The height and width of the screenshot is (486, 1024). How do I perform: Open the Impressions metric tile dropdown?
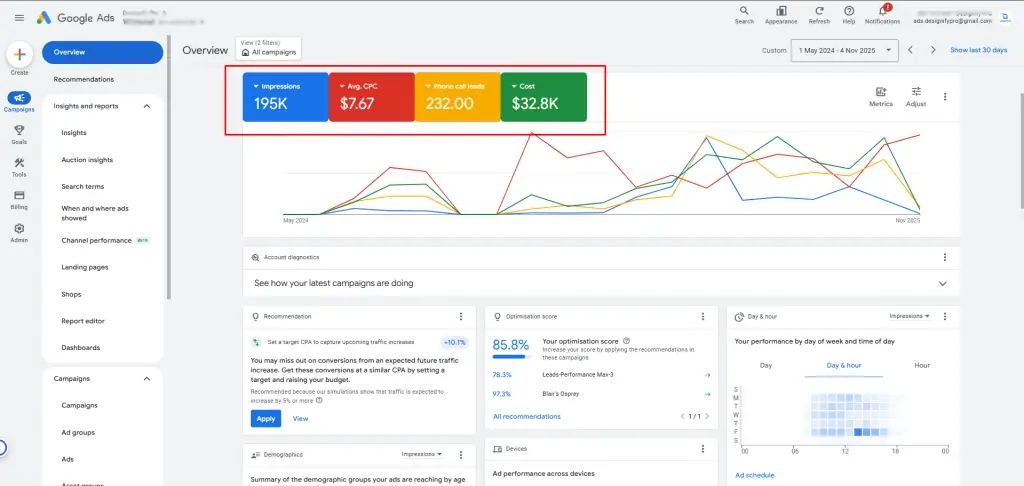(x=257, y=86)
